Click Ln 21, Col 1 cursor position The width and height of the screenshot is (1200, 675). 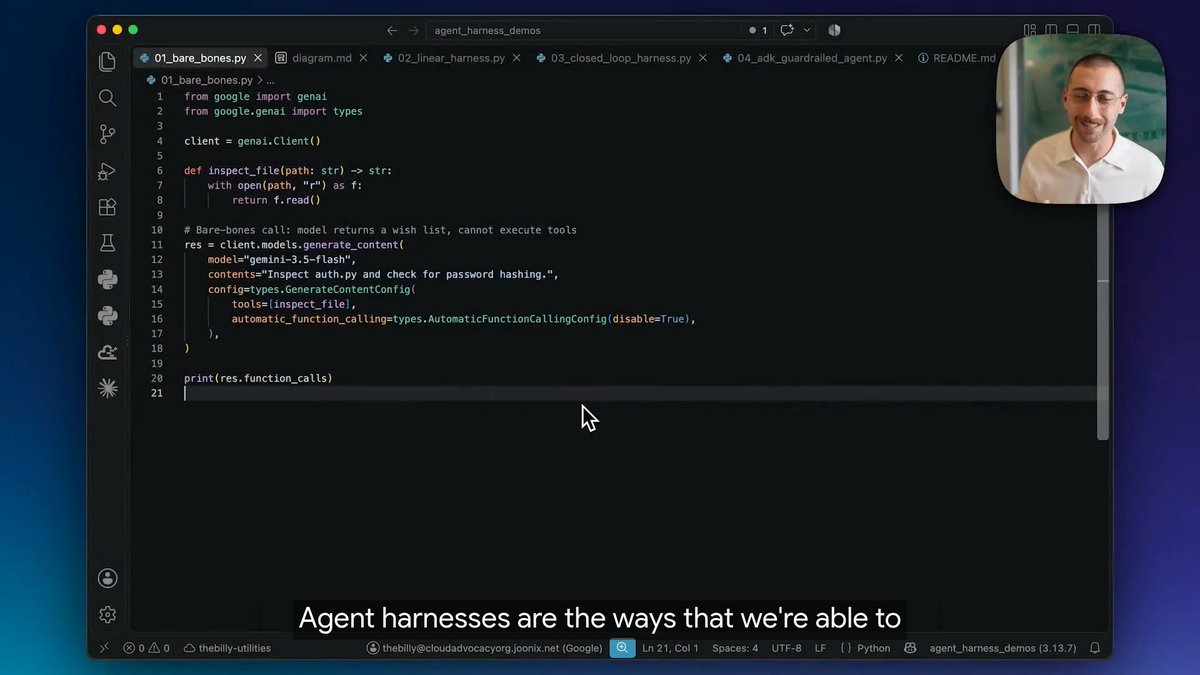tap(670, 648)
